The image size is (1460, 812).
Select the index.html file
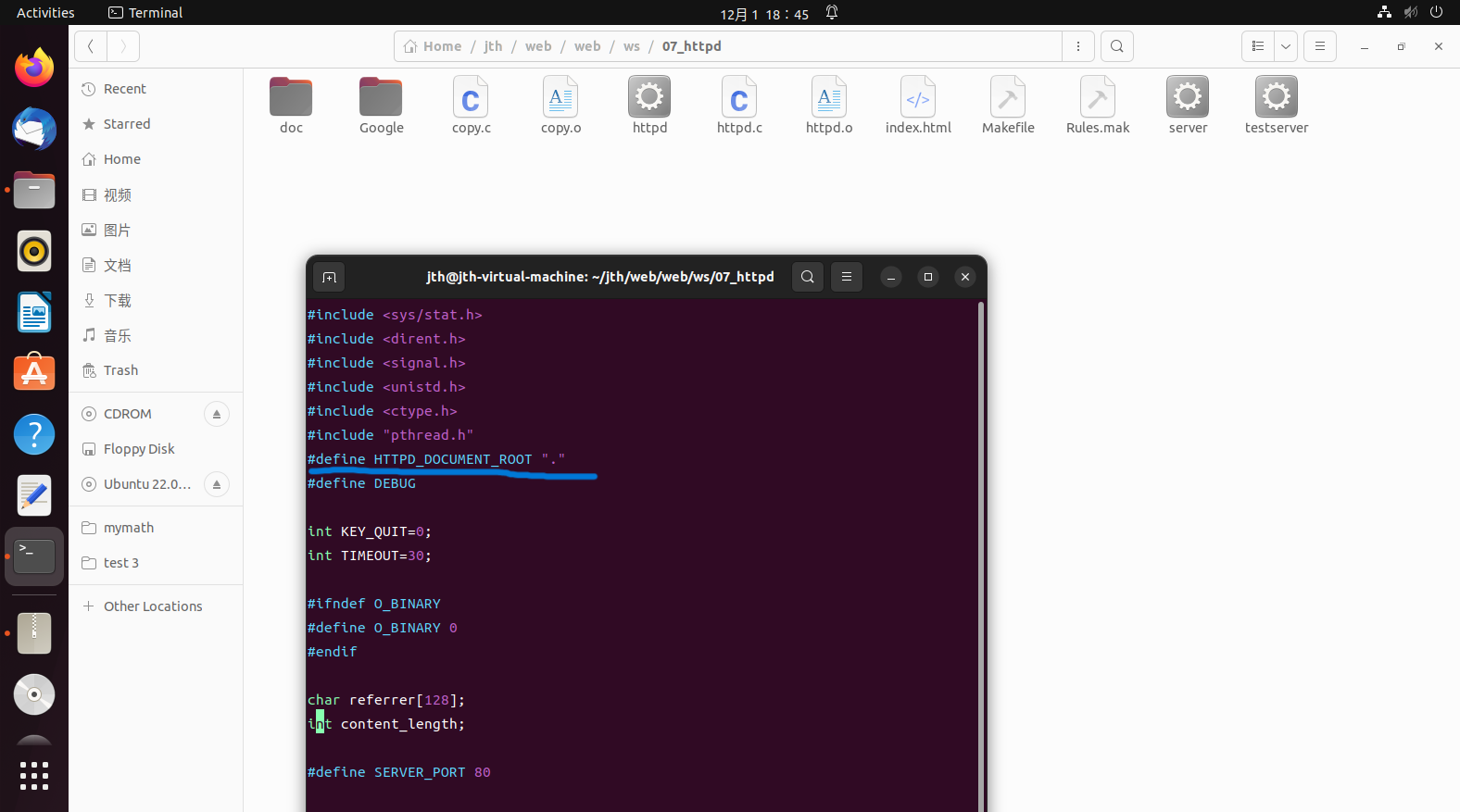point(918,106)
